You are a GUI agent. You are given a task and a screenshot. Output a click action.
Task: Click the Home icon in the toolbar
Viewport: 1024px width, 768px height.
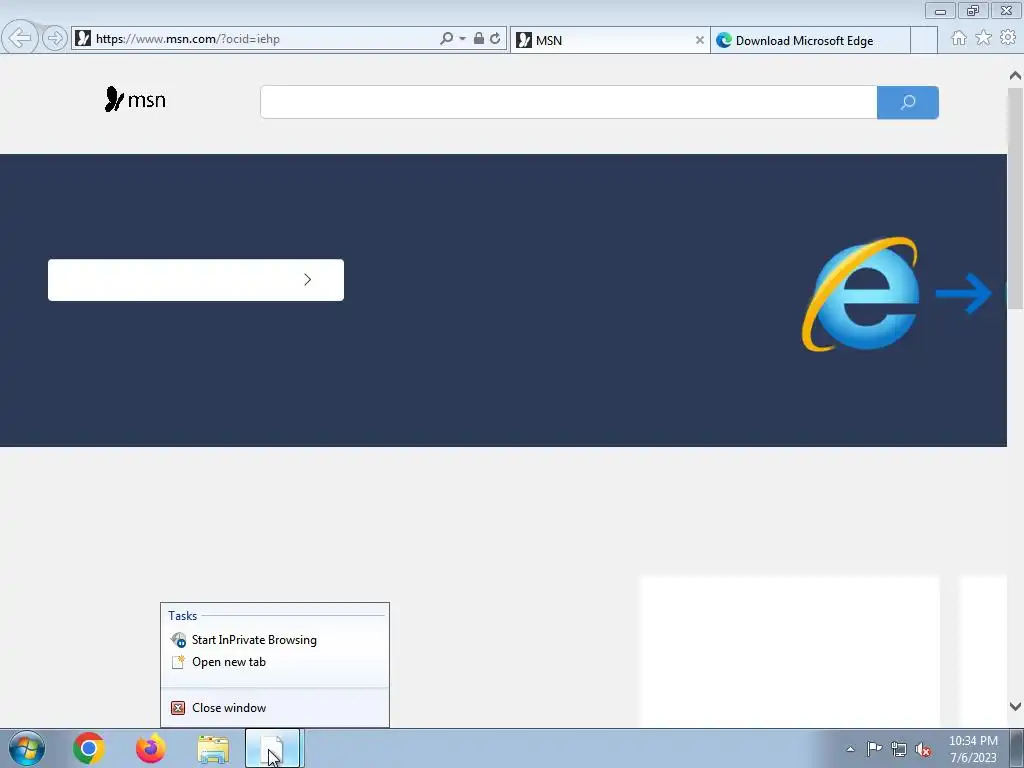click(x=959, y=39)
